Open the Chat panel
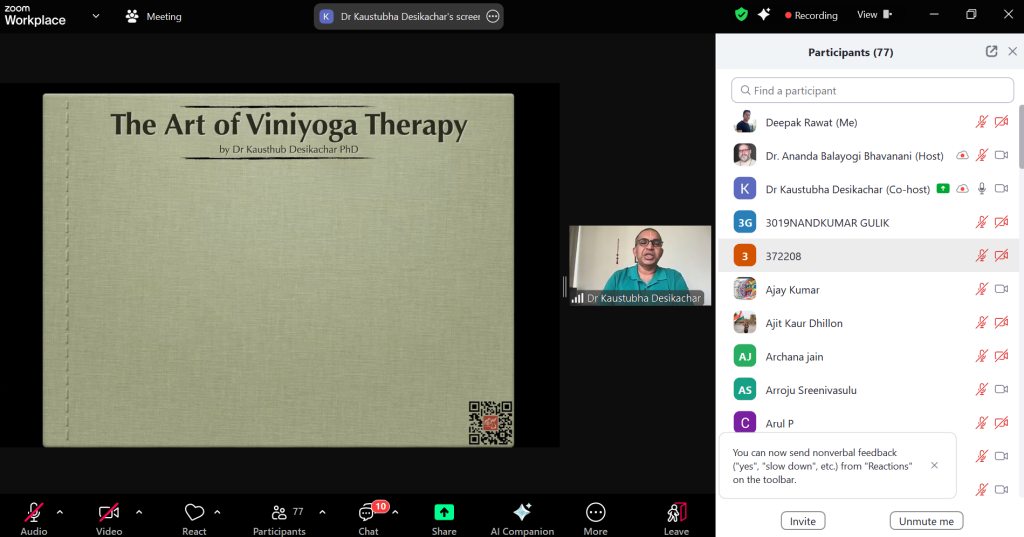The height and width of the screenshot is (537, 1024). (368, 512)
